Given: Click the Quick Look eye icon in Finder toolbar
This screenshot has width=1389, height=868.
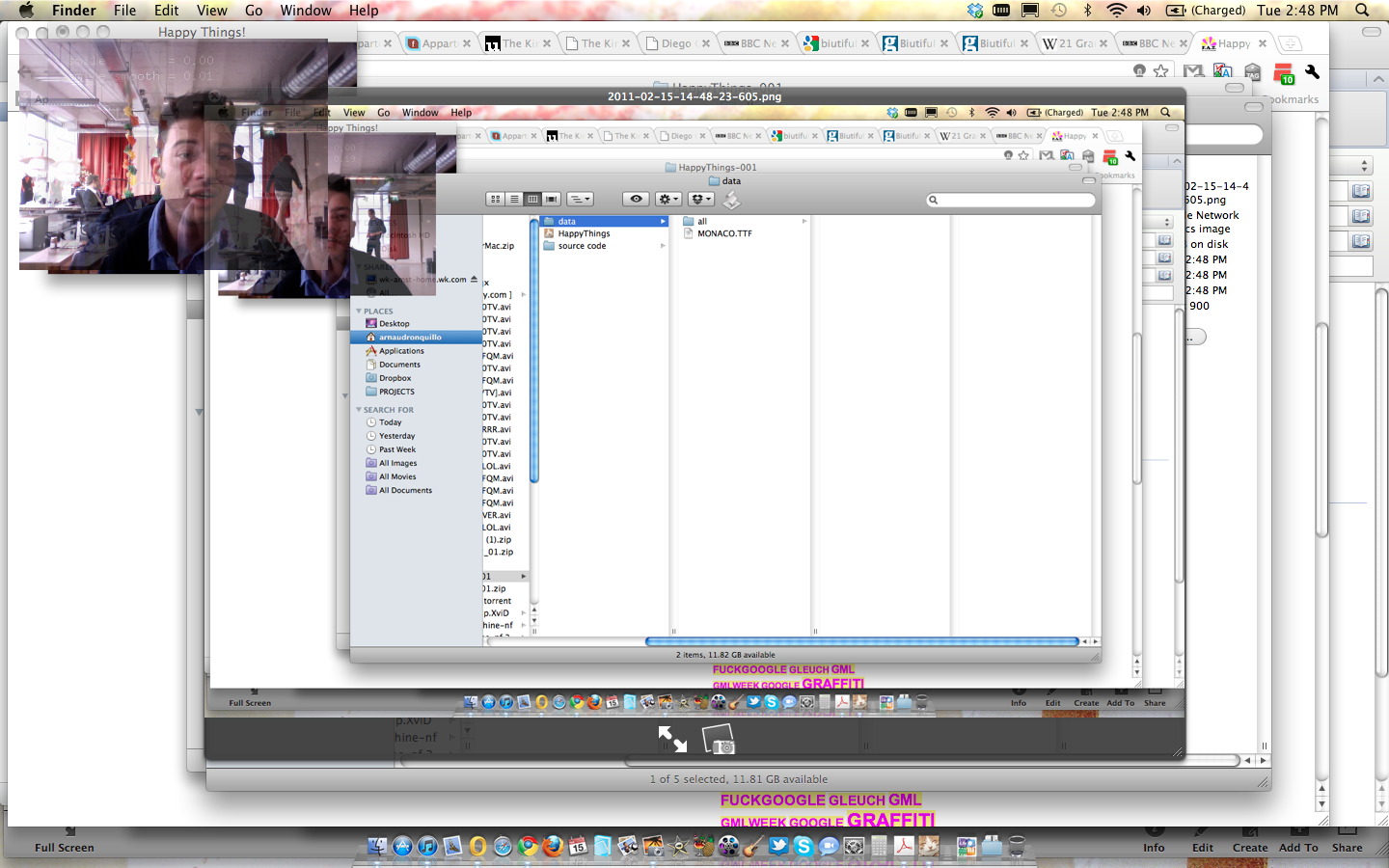Looking at the screenshot, I should point(636,199).
